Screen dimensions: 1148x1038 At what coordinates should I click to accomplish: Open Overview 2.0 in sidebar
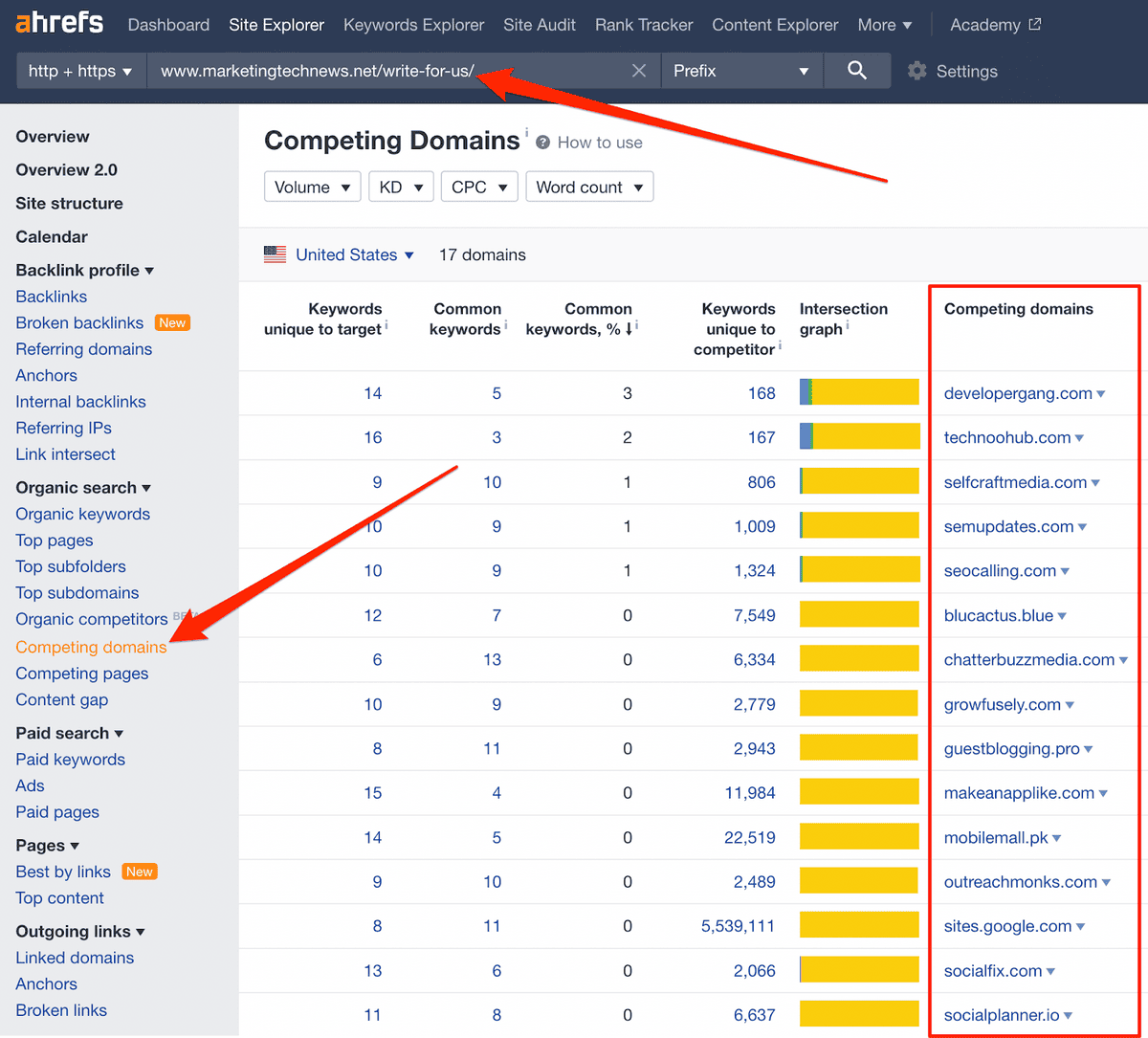pos(67,170)
